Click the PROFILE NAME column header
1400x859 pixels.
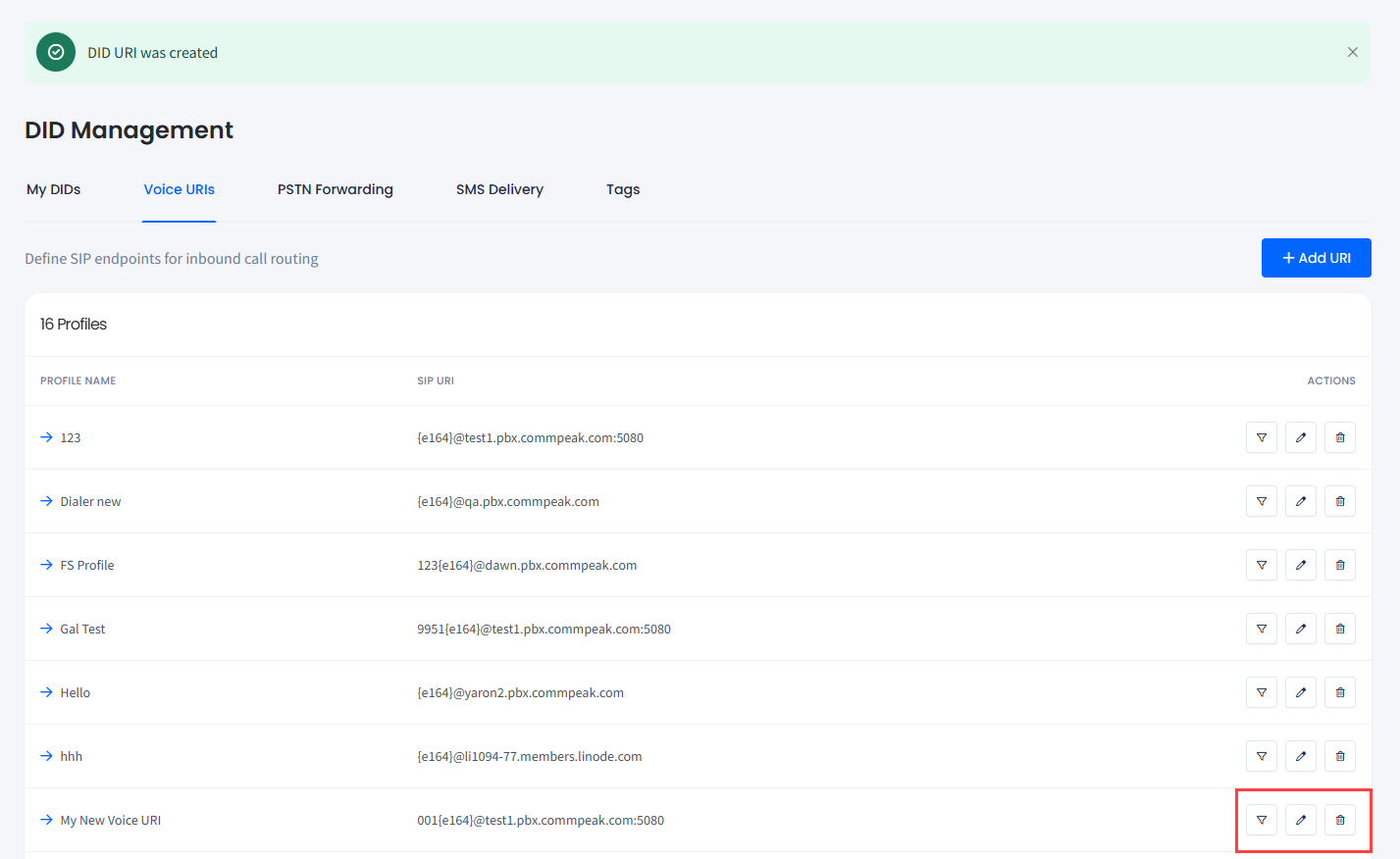(78, 380)
